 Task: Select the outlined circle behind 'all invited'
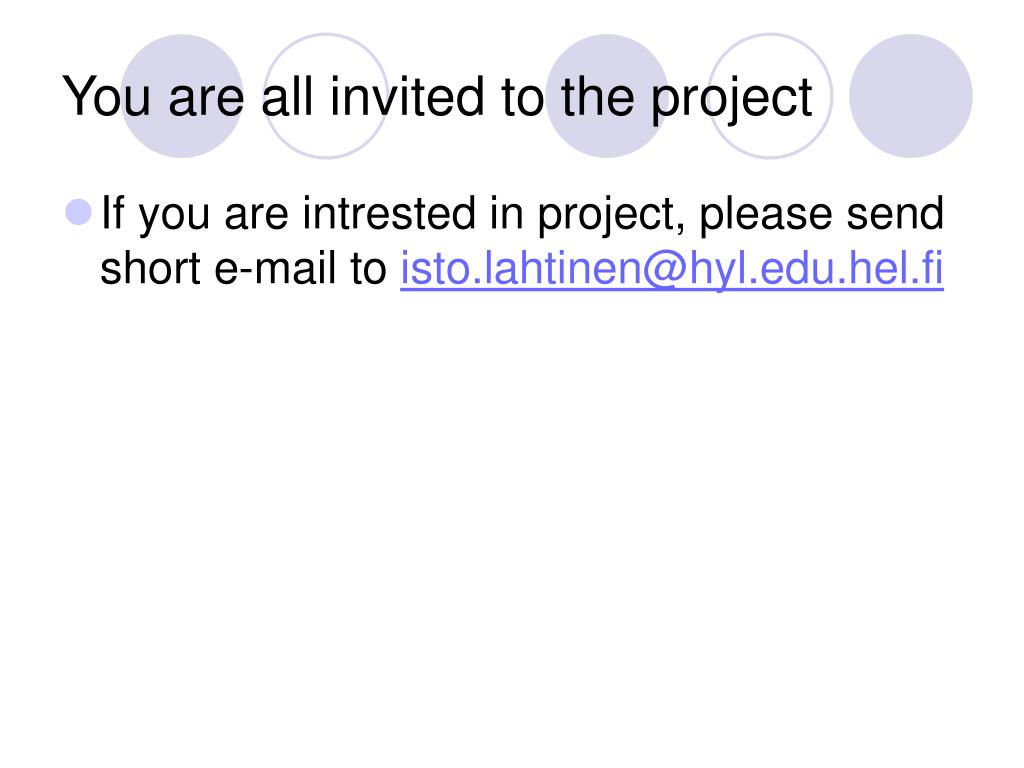pos(326,96)
